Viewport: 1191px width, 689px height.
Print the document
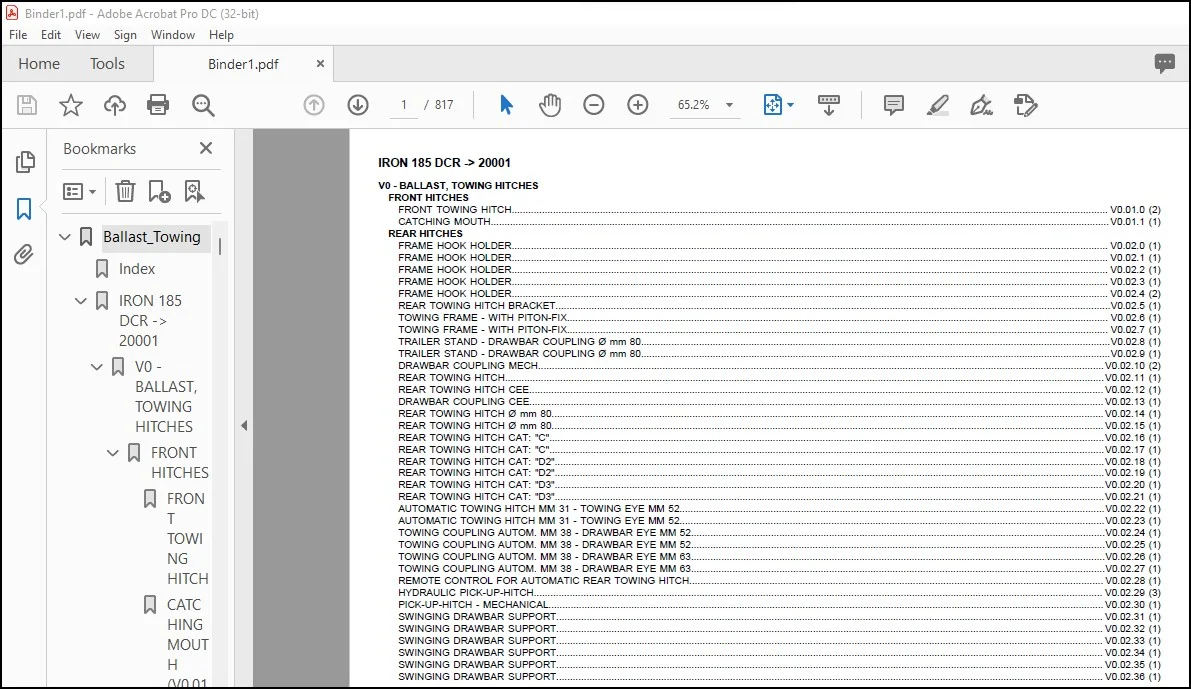(x=158, y=105)
